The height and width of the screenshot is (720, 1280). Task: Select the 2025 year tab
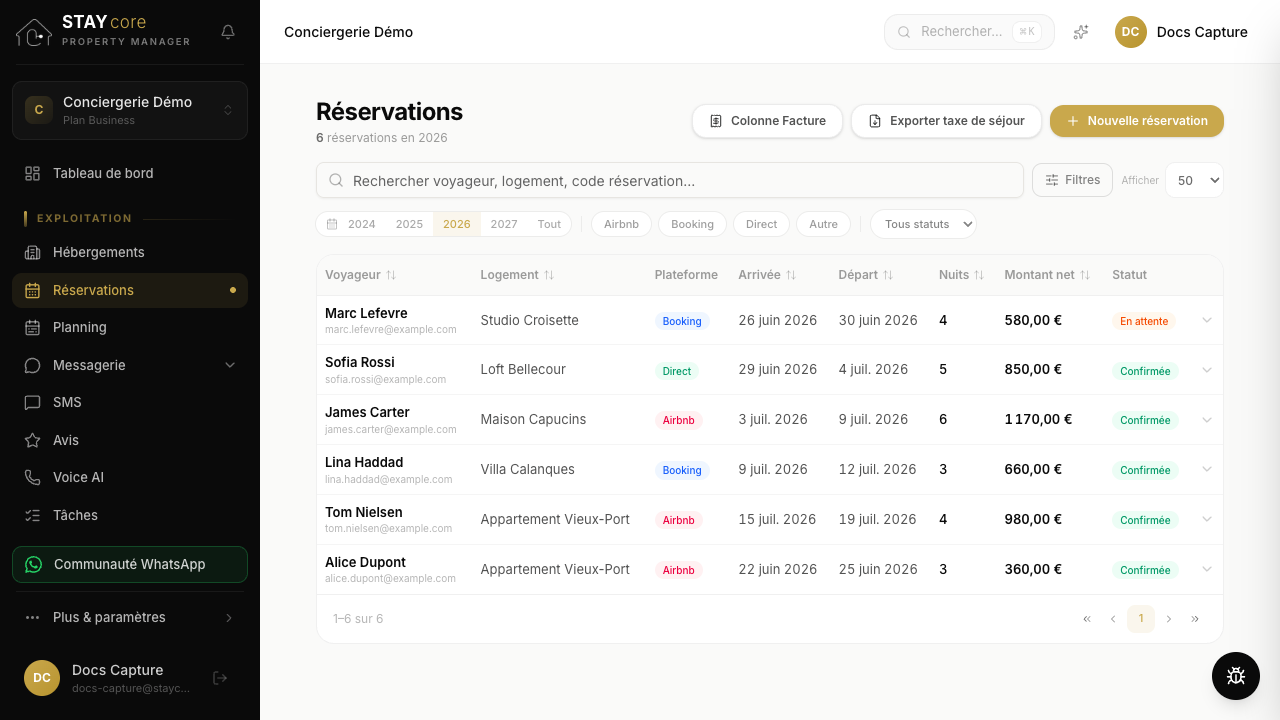(x=409, y=224)
